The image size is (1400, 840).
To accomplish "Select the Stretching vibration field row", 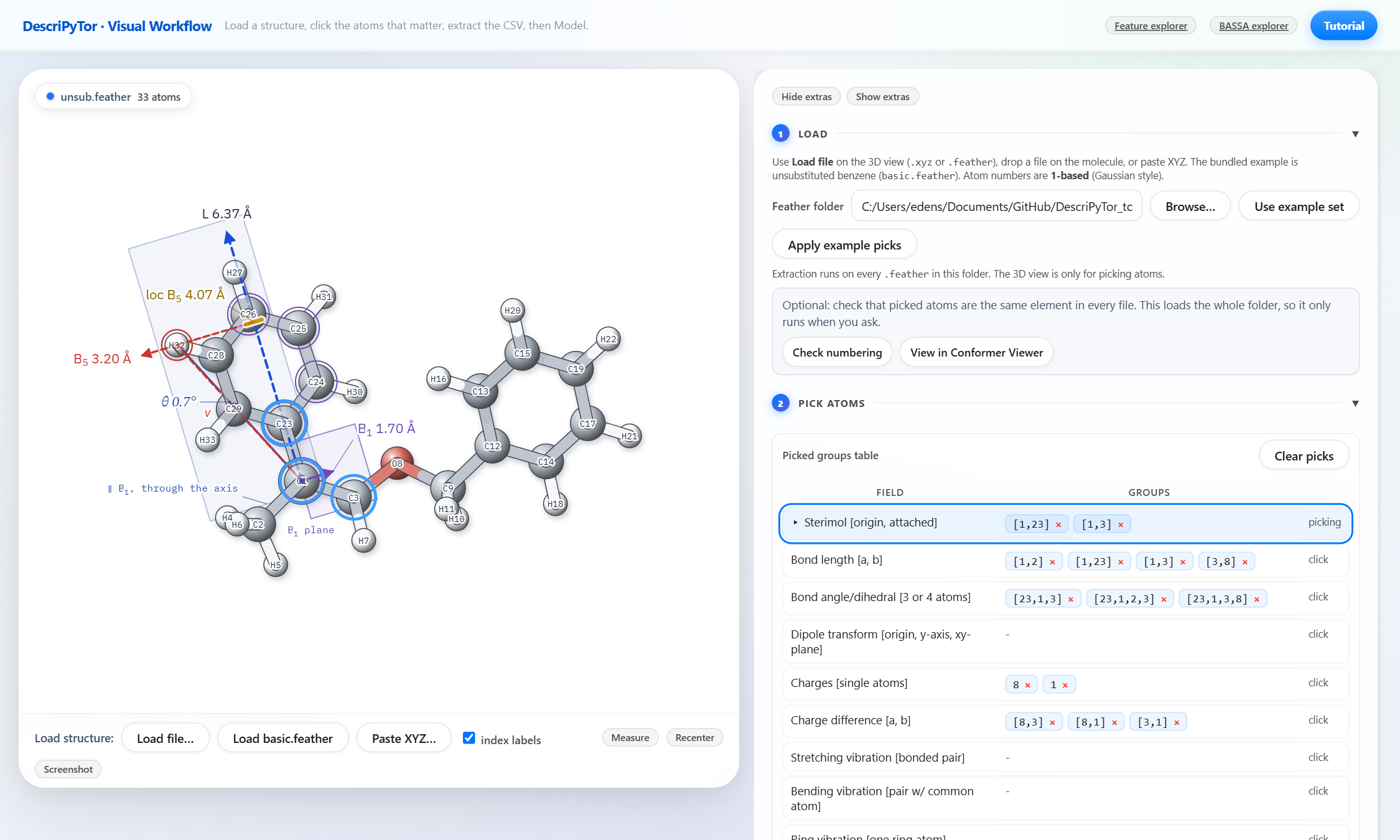I will click(x=1065, y=757).
